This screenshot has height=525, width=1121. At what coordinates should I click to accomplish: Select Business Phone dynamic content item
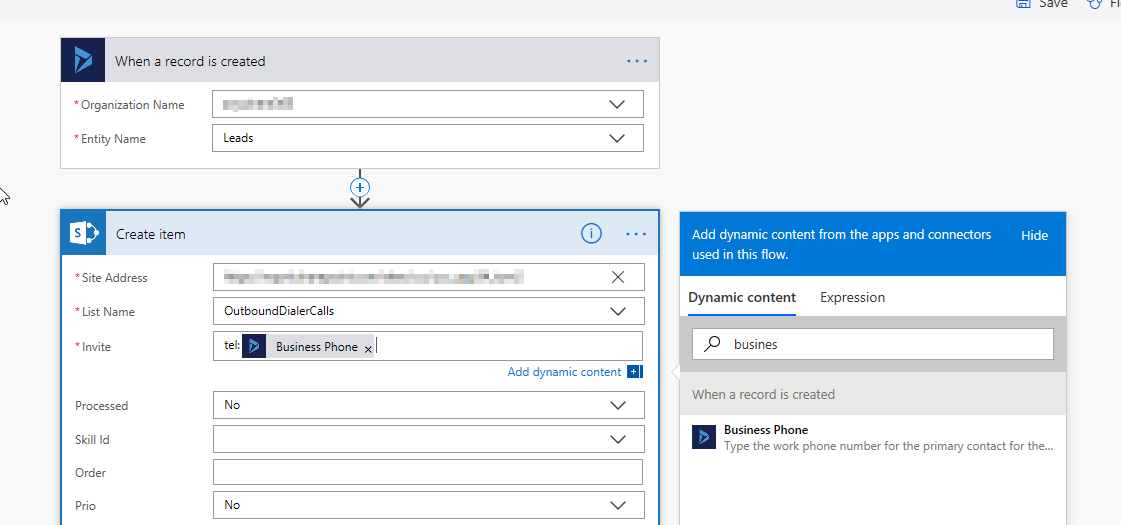pos(872,437)
